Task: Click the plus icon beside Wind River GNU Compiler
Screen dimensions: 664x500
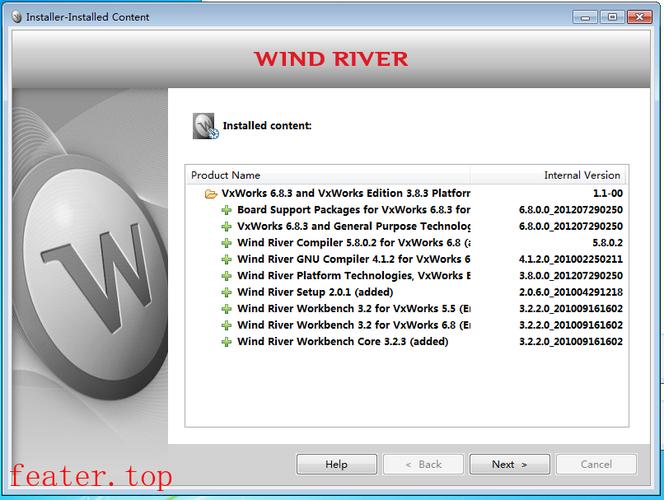Action: (x=227, y=259)
